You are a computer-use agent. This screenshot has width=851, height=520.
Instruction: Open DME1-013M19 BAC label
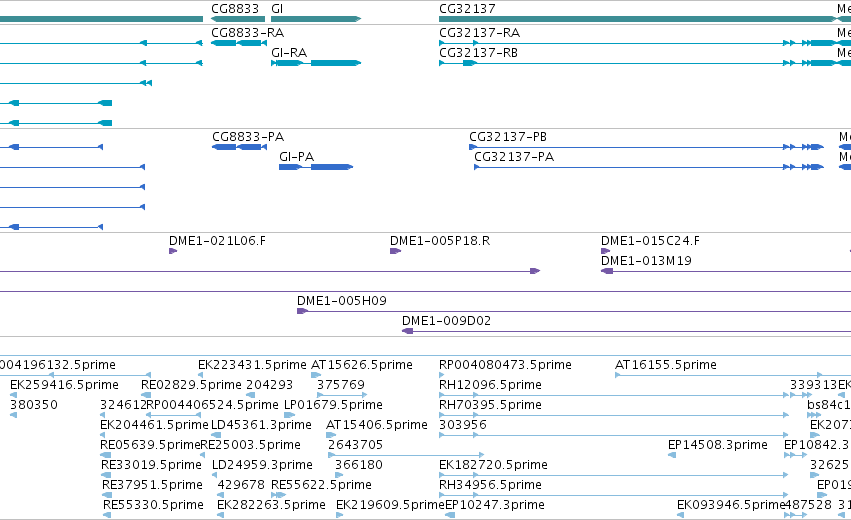pyautogui.click(x=646, y=261)
